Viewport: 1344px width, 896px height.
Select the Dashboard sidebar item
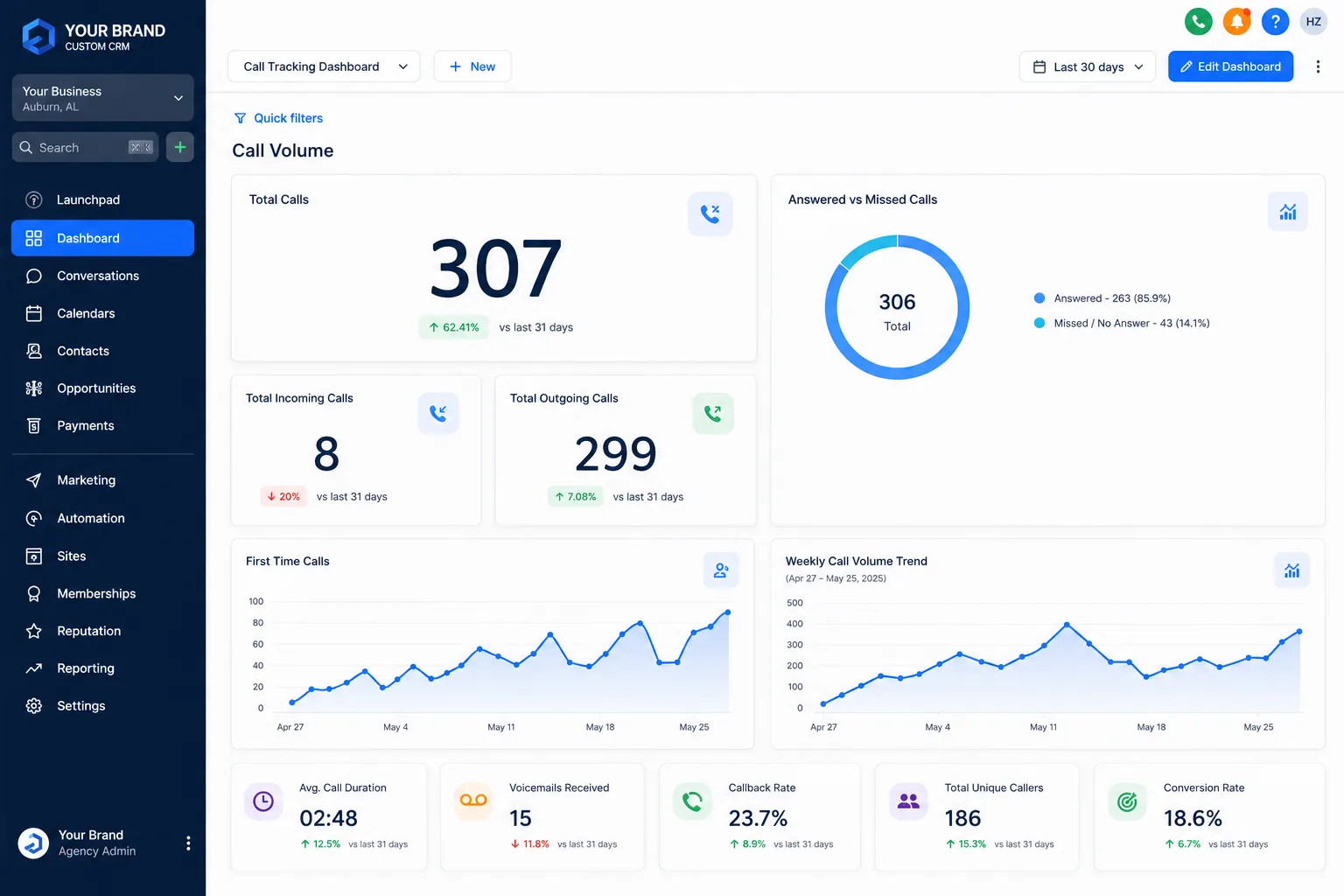[x=102, y=238]
